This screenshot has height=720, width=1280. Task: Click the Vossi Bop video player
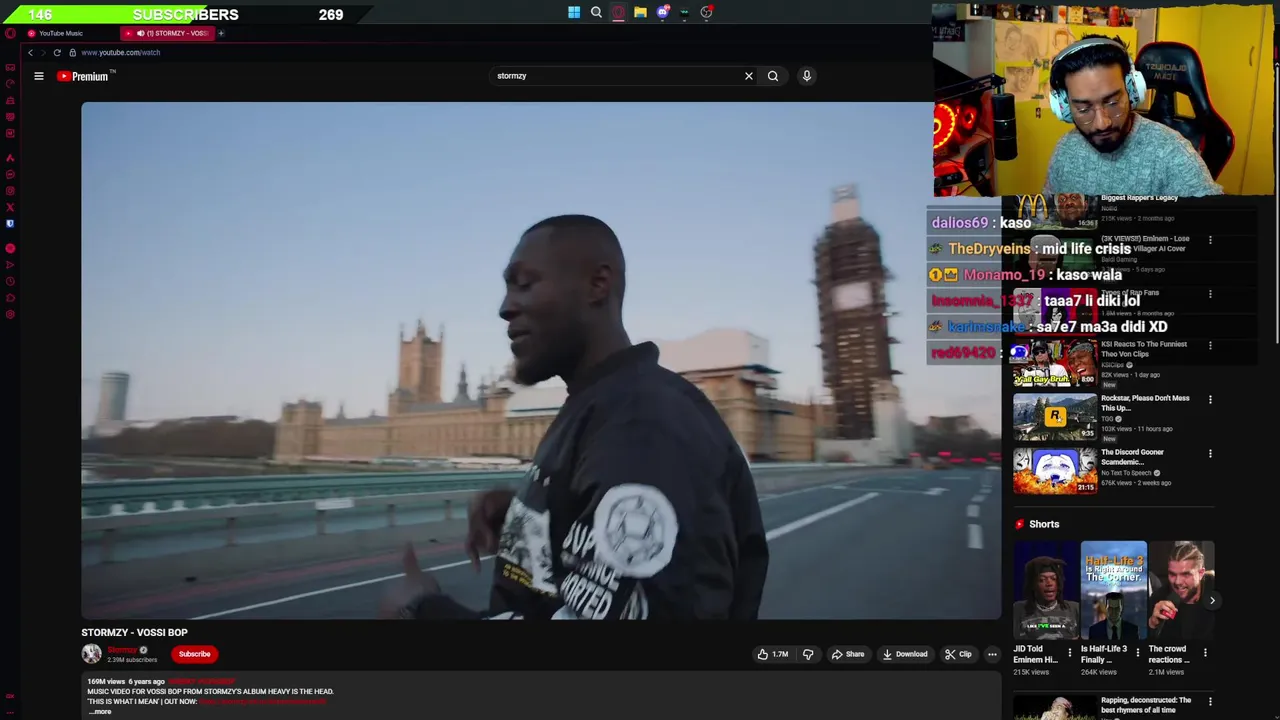(x=540, y=360)
